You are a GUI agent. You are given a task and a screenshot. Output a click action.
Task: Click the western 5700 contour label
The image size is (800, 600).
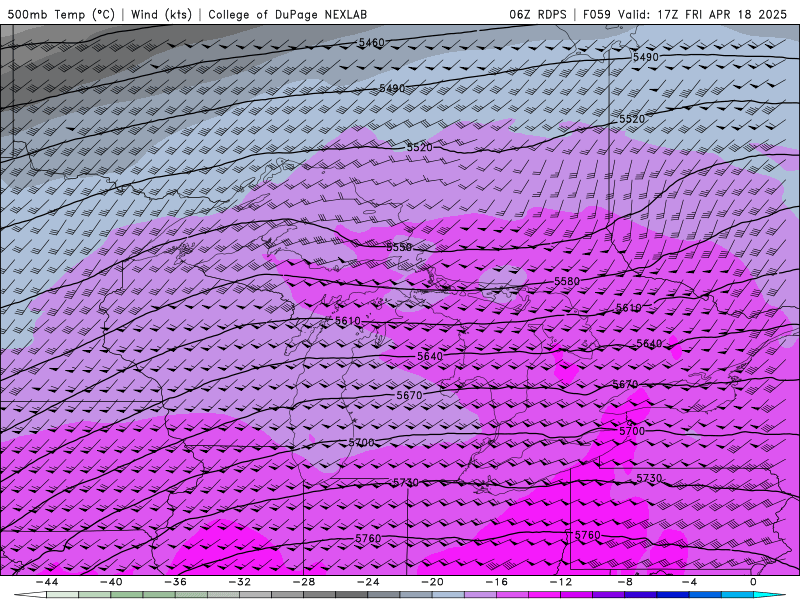point(361,442)
